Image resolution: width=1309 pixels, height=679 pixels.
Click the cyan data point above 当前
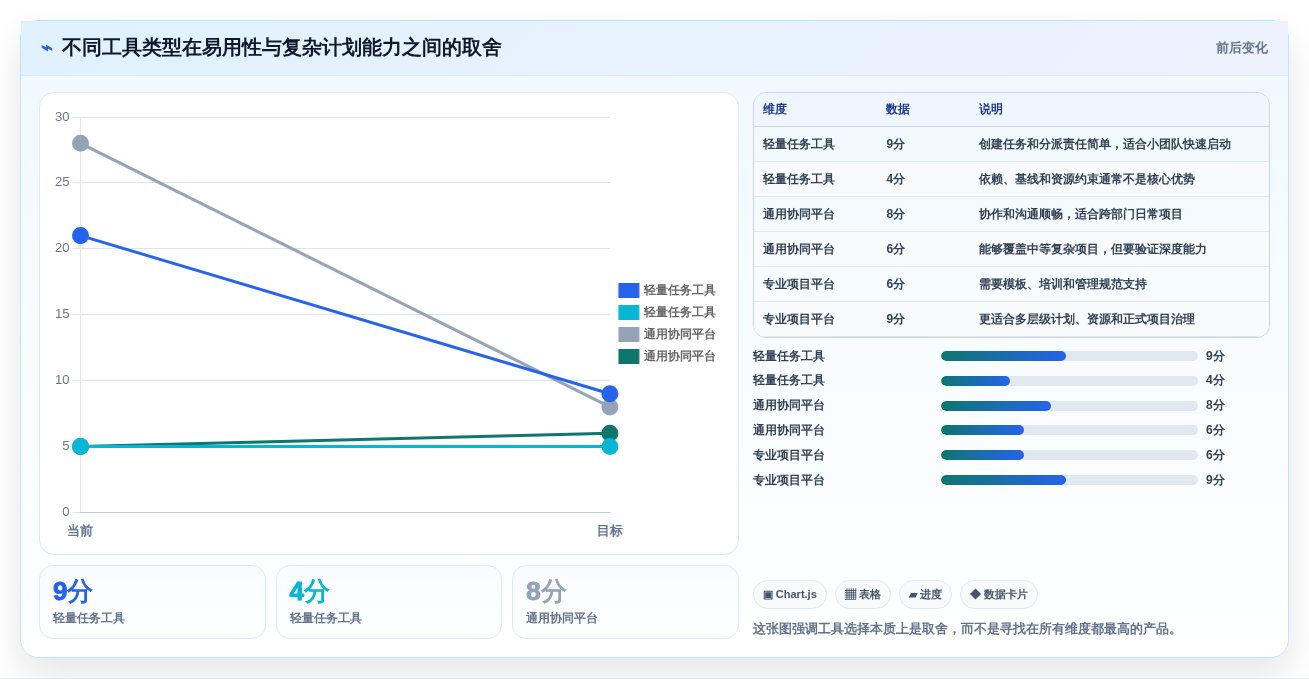pos(81,446)
